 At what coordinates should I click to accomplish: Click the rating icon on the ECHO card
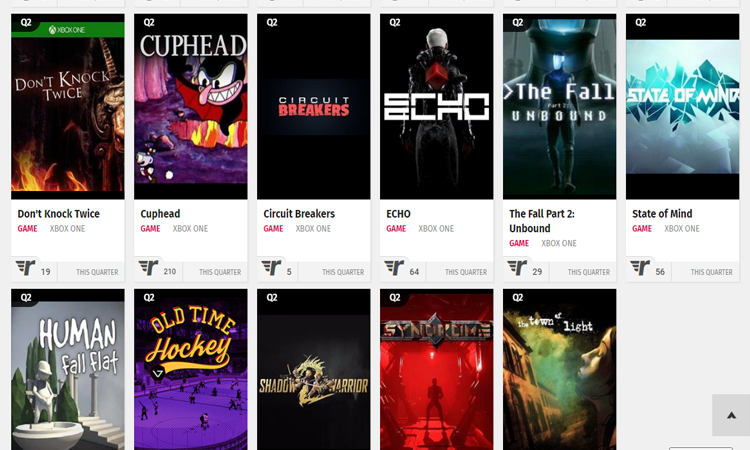(x=394, y=267)
